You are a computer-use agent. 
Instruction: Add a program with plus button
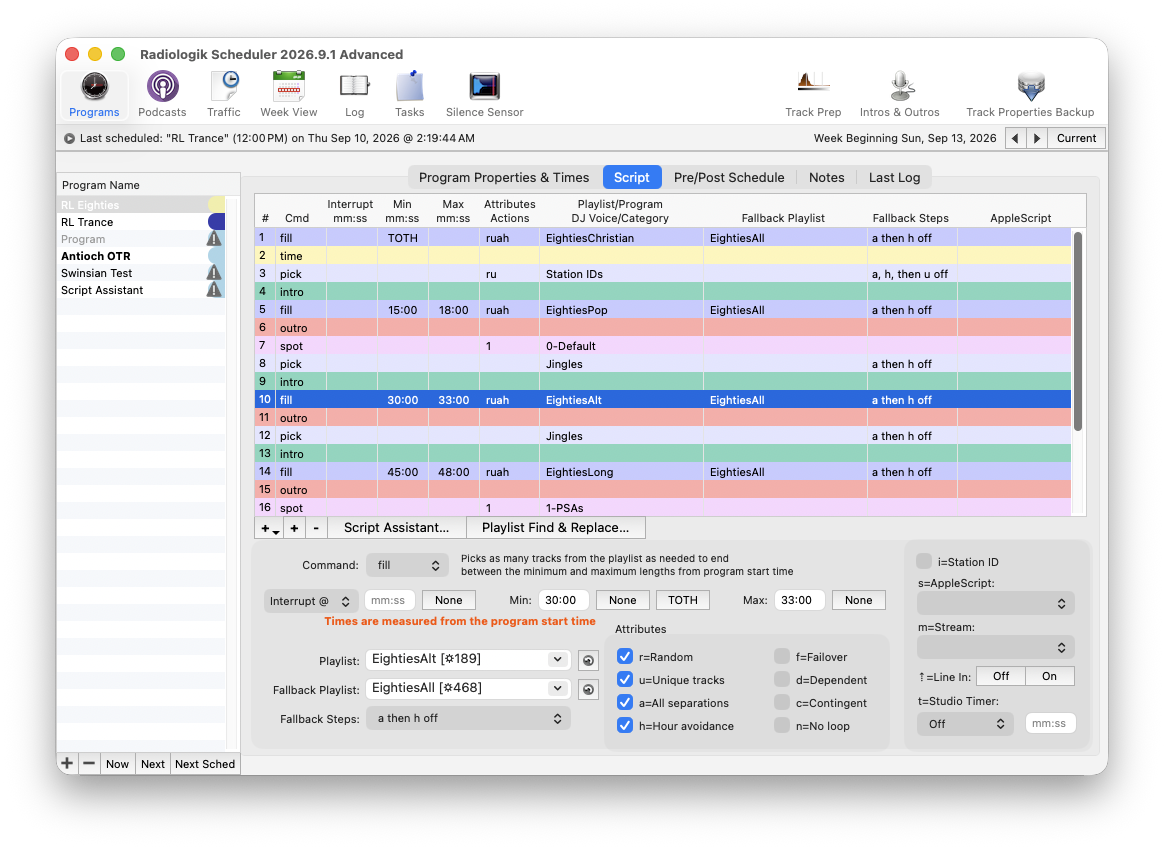tap(67, 764)
